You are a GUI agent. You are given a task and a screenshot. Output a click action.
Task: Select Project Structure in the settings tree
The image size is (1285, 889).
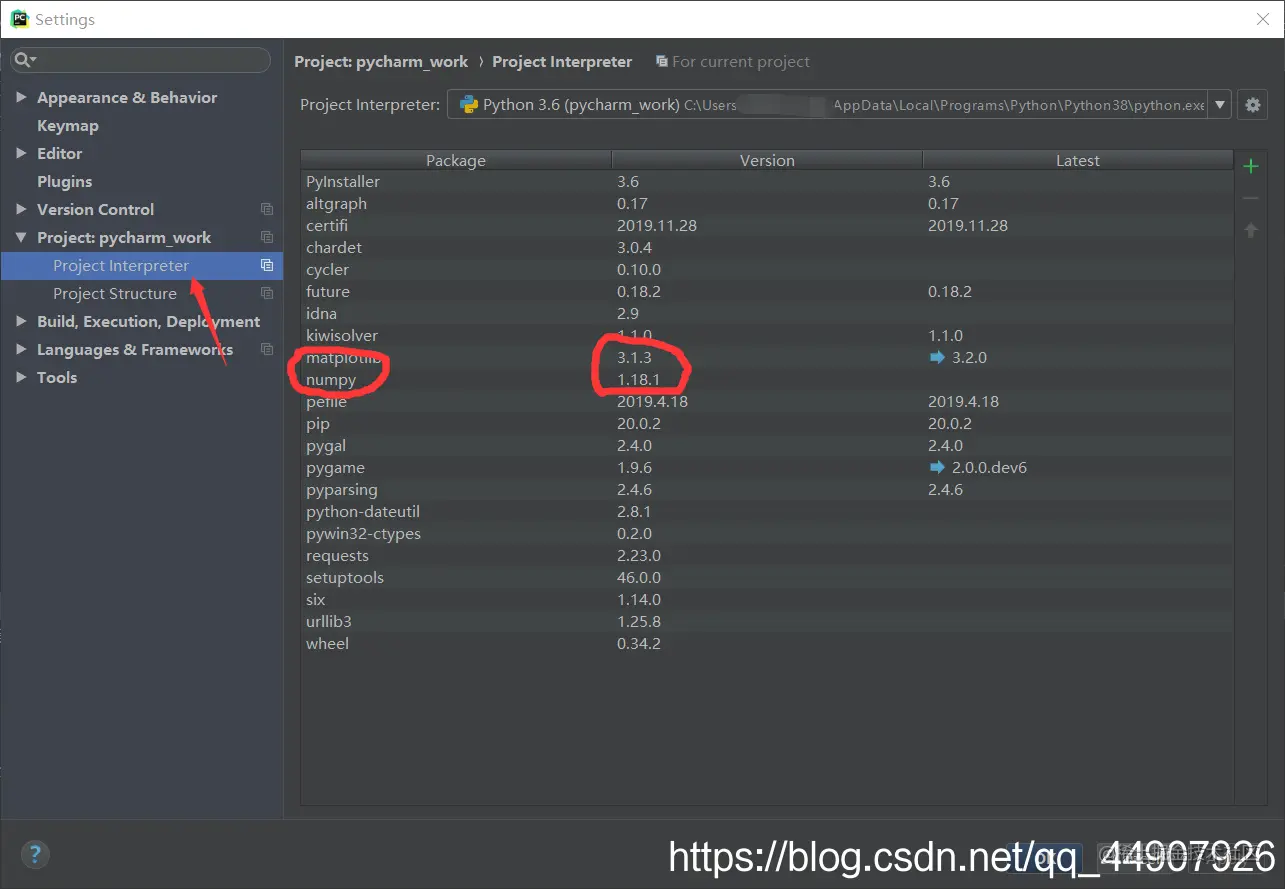115,293
